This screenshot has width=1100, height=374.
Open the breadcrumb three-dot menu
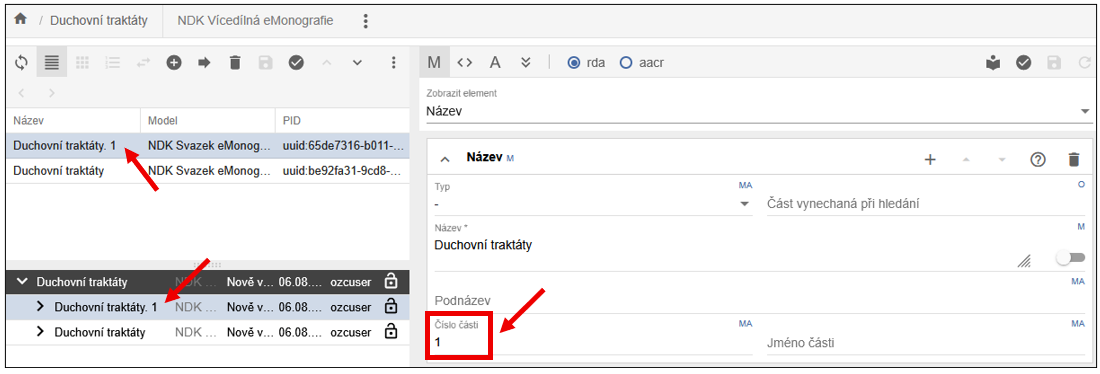365,21
